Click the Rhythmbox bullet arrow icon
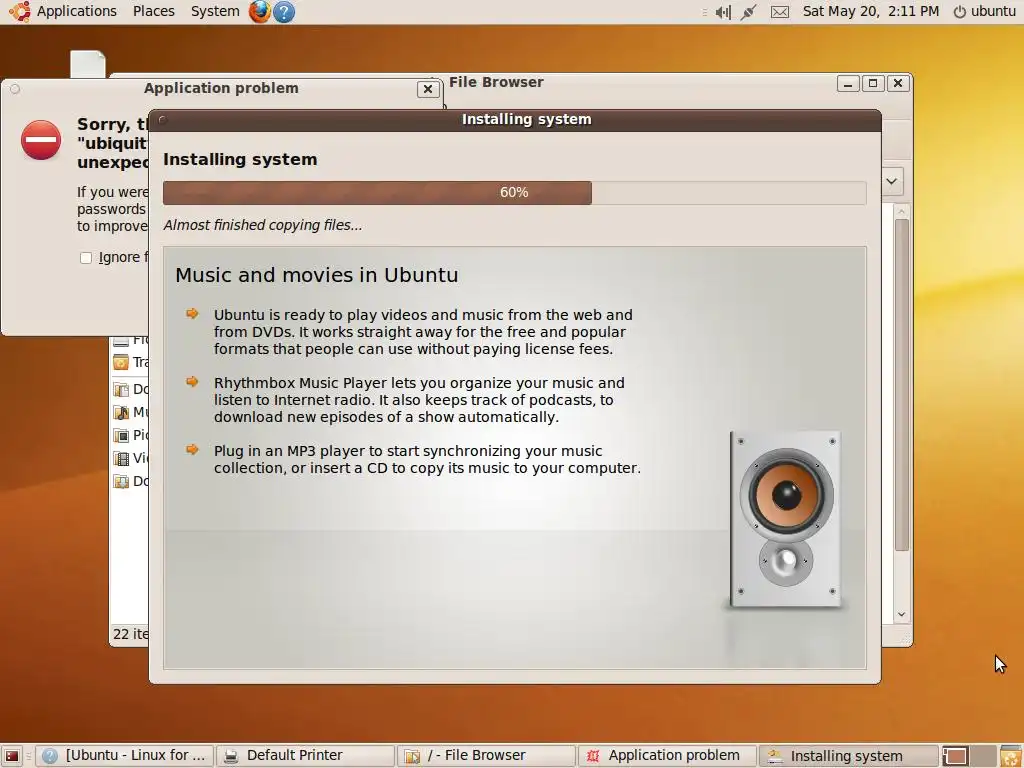The width and height of the screenshot is (1024, 768). pyautogui.click(x=192, y=381)
